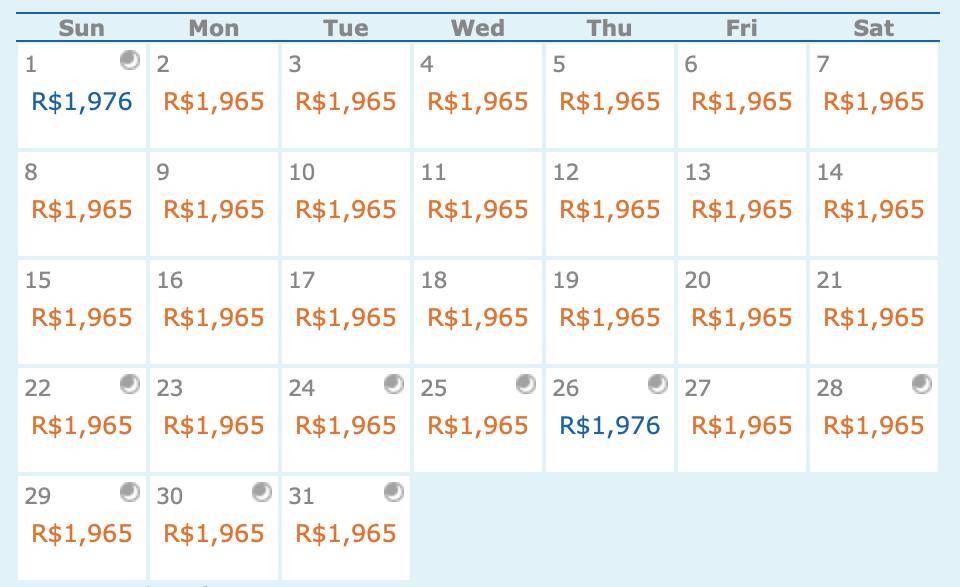Choose the R$1,965 fare on day 14
Viewport: 960px width, 587px height.
(x=874, y=209)
